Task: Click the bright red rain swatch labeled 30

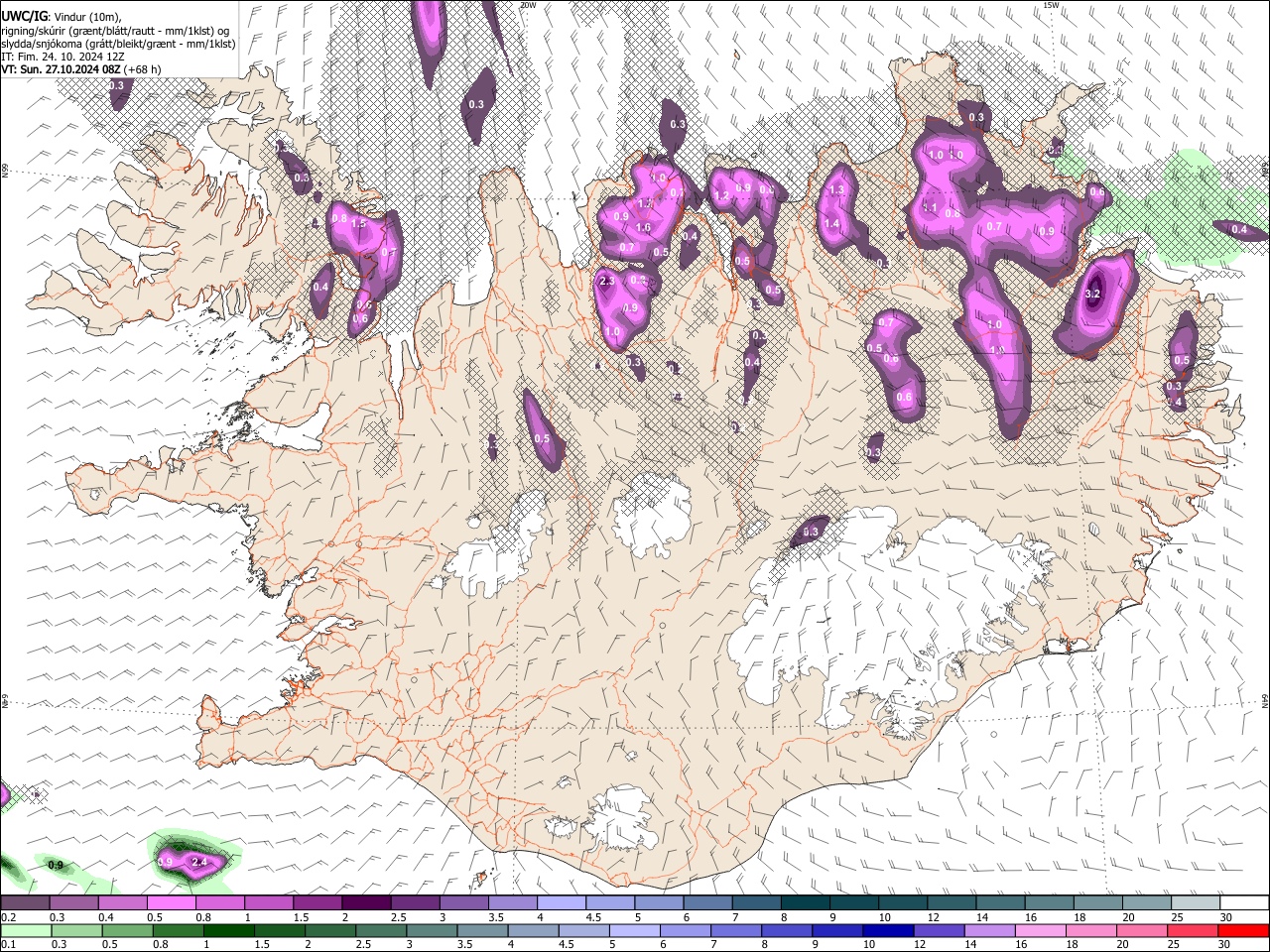Action: click(x=1243, y=930)
